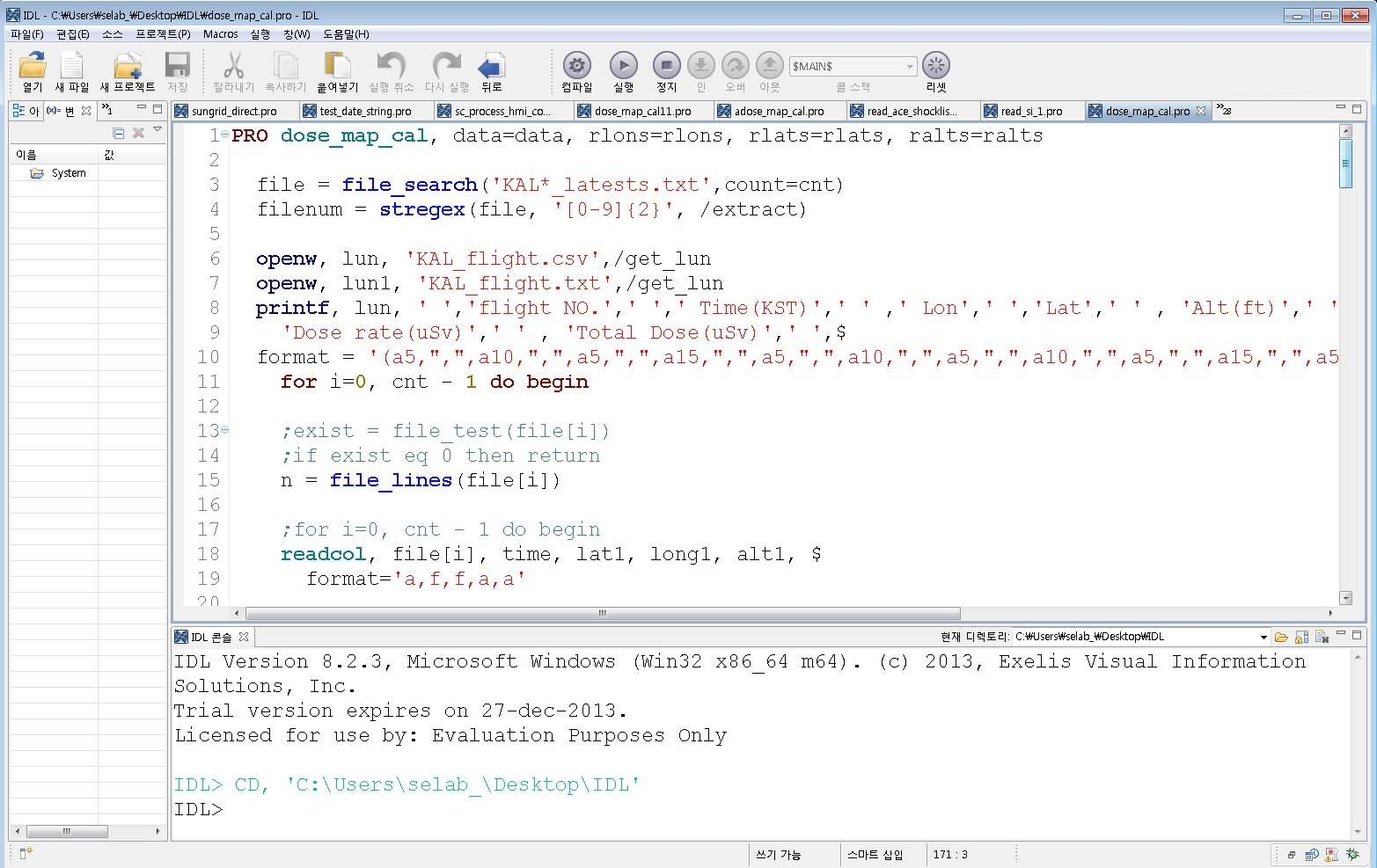Viewport: 1377px width, 868px height.
Task: Switch to the outline (아) view tab
Action: point(26,111)
